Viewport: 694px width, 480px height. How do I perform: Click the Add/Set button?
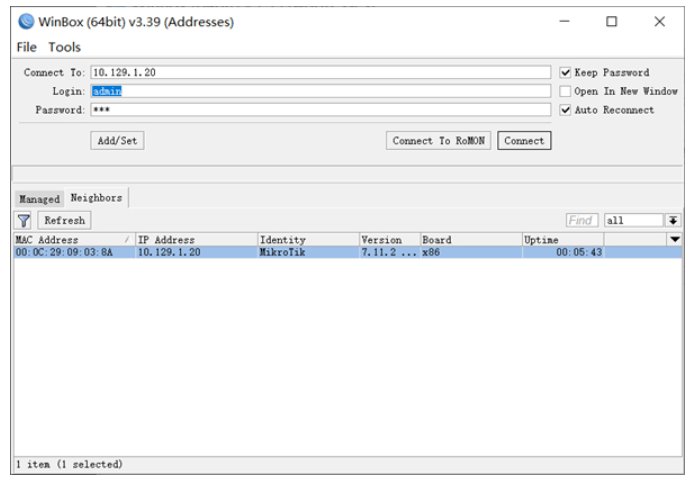(x=117, y=141)
